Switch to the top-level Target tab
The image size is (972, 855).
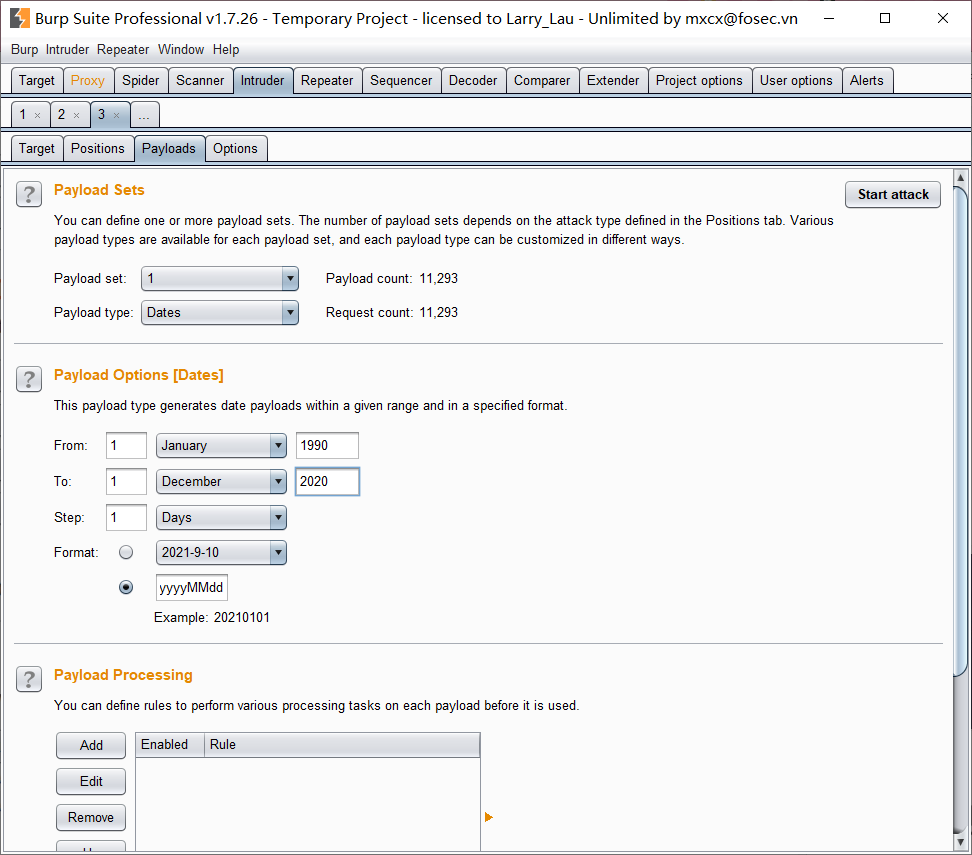37,81
